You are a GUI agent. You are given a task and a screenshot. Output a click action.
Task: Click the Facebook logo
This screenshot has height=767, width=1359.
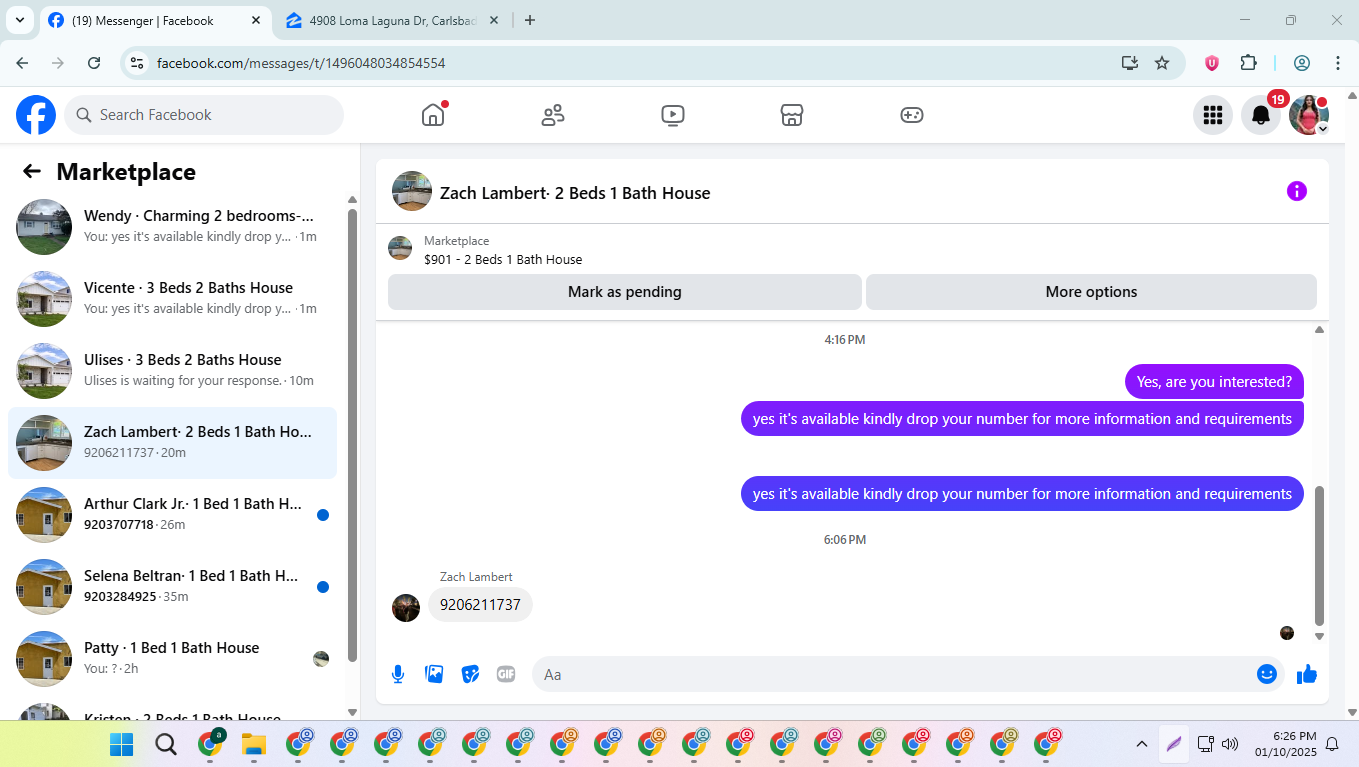pos(36,115)
